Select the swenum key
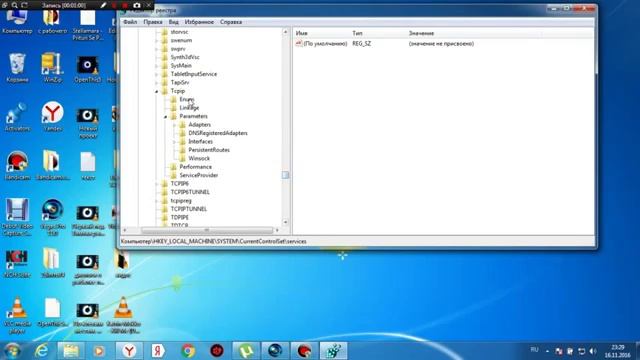This screenshot has width=640, height=360. tap(181, 40)
